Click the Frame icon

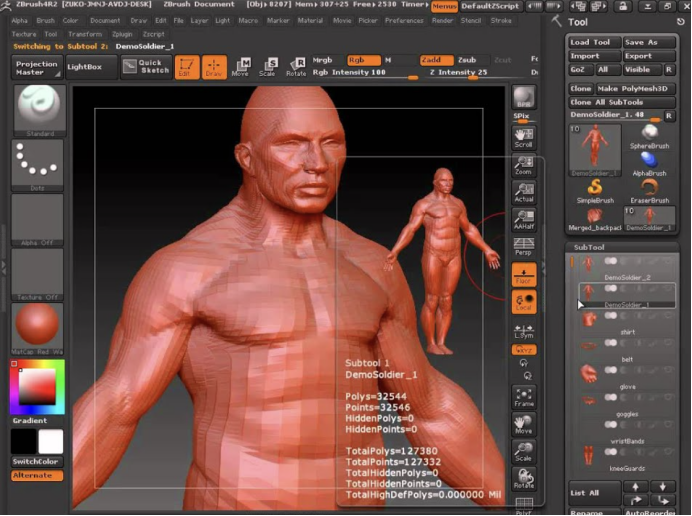(x=524, y=397)
